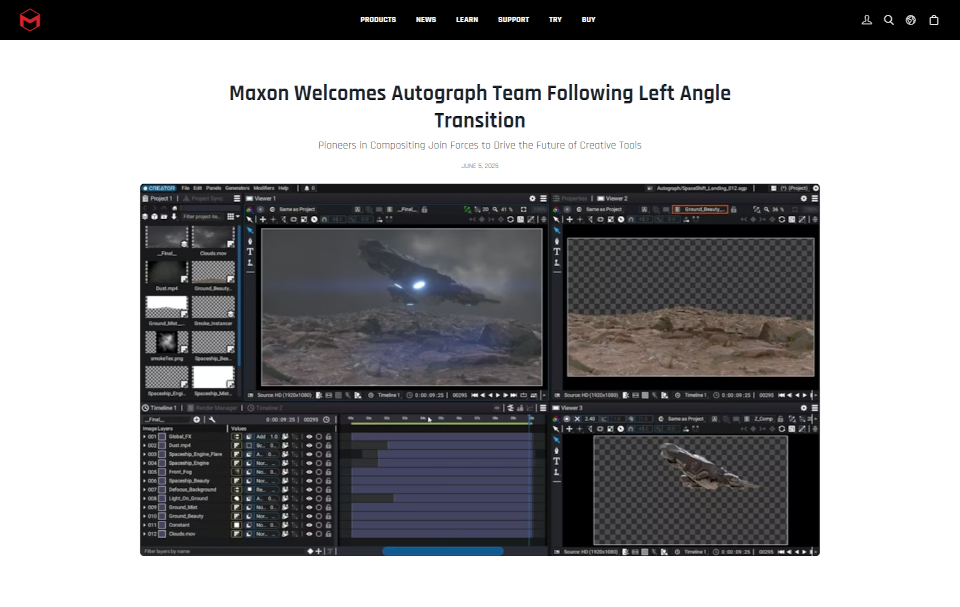Switch to the Timeline 1 tab
Screen dimensions: 960x607
pyautogui.click(x=160, y=408)
